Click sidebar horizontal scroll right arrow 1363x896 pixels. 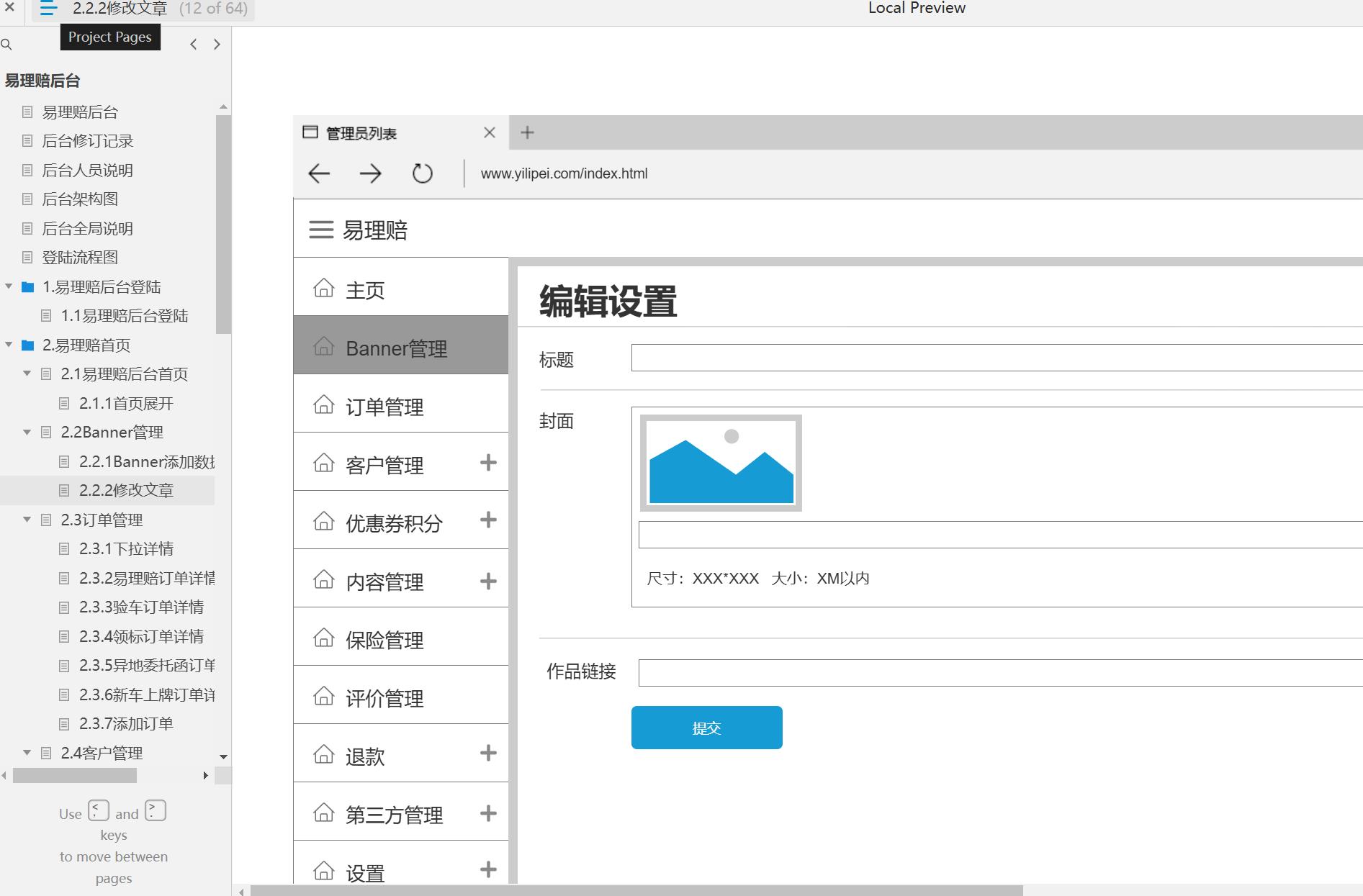206,776
